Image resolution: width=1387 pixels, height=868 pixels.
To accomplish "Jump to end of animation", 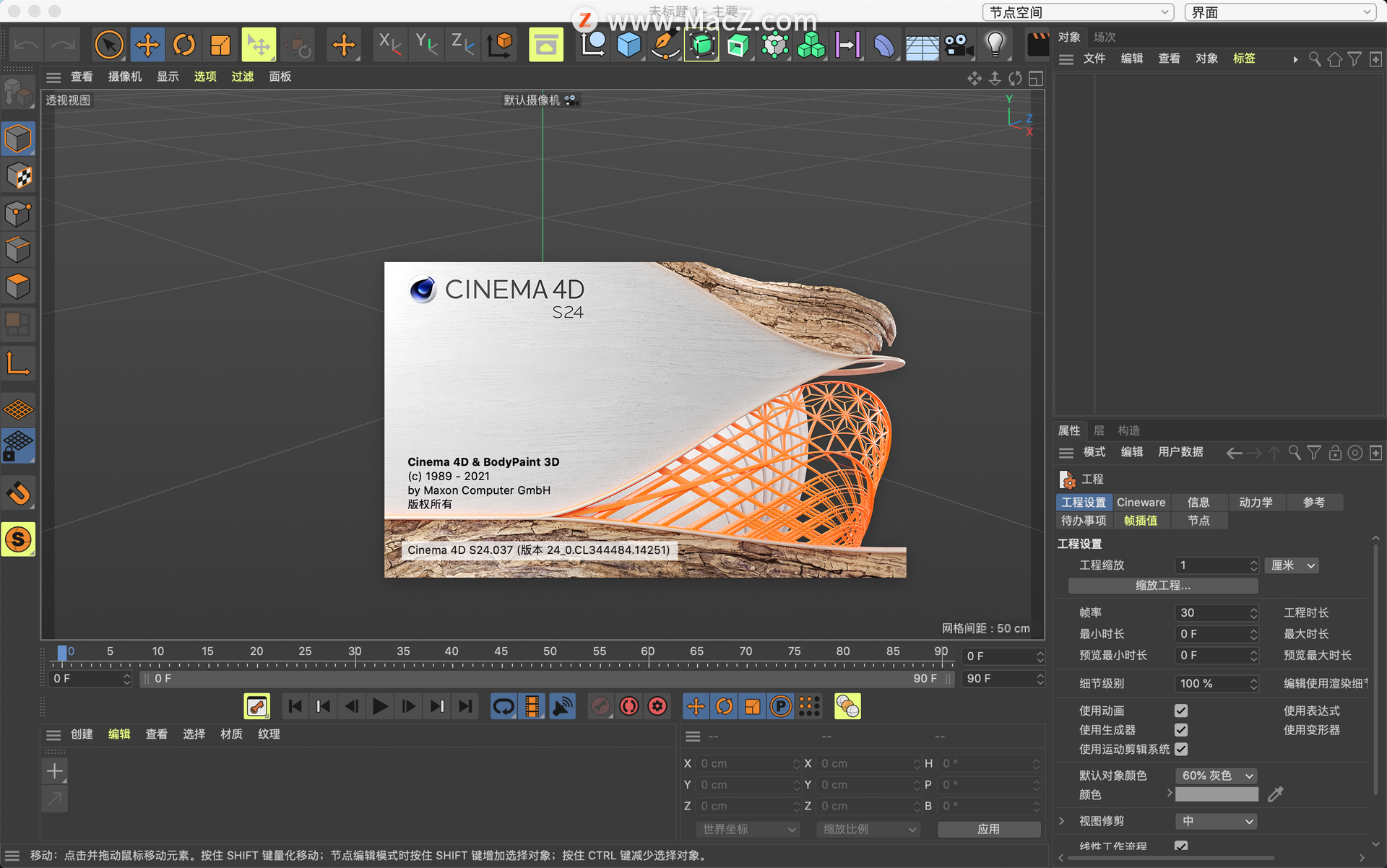I will pyautogui.click(x=466, y=706).
